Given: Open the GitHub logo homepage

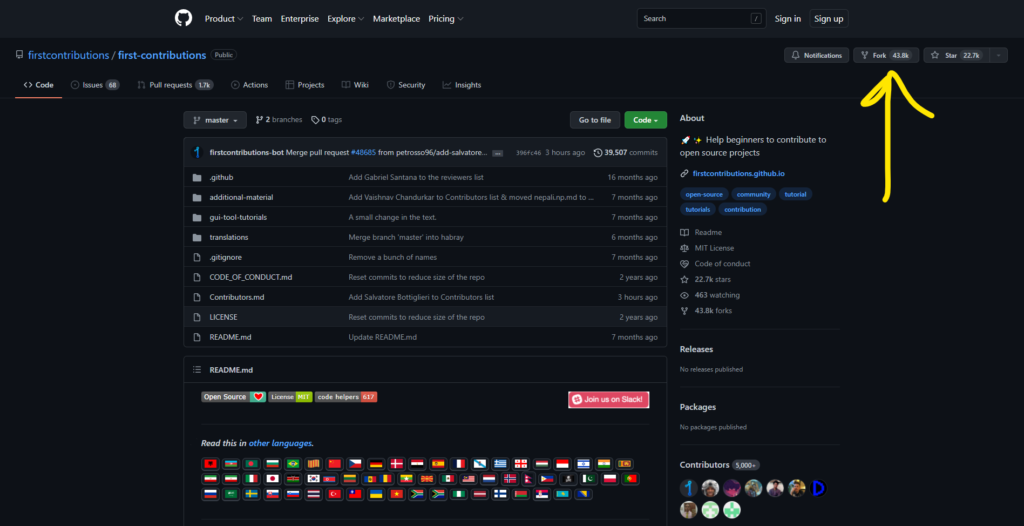Looking at the screenshot, I should pos(184,18).
